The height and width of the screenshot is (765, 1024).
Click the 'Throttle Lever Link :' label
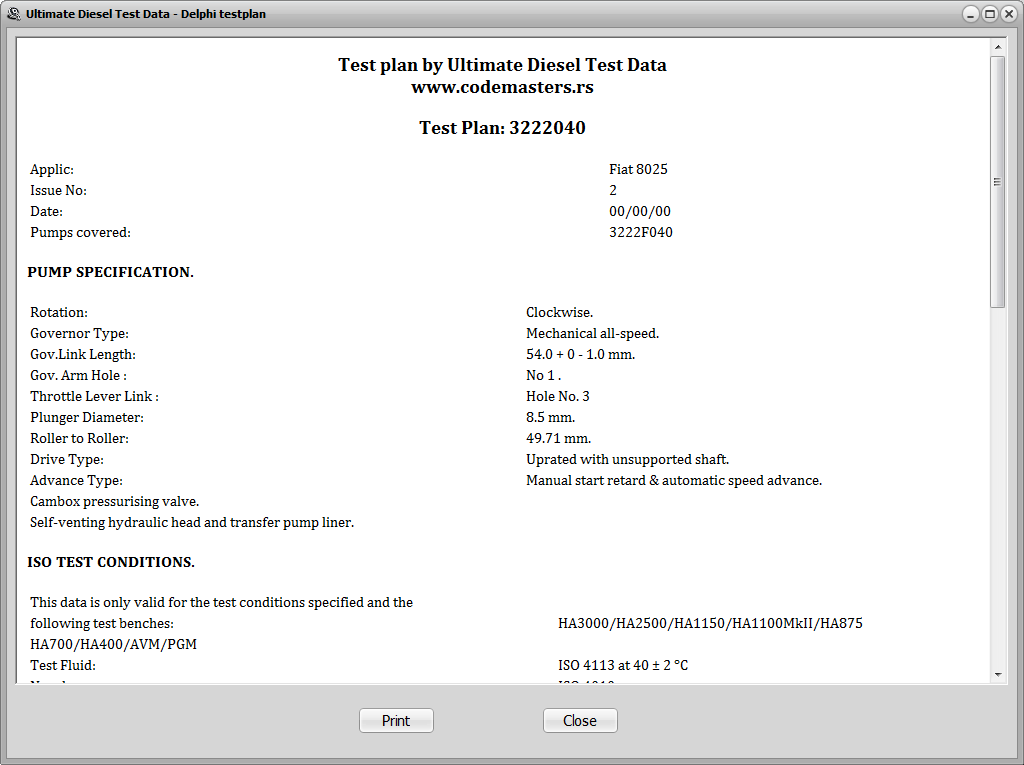(x=94, y=396)
